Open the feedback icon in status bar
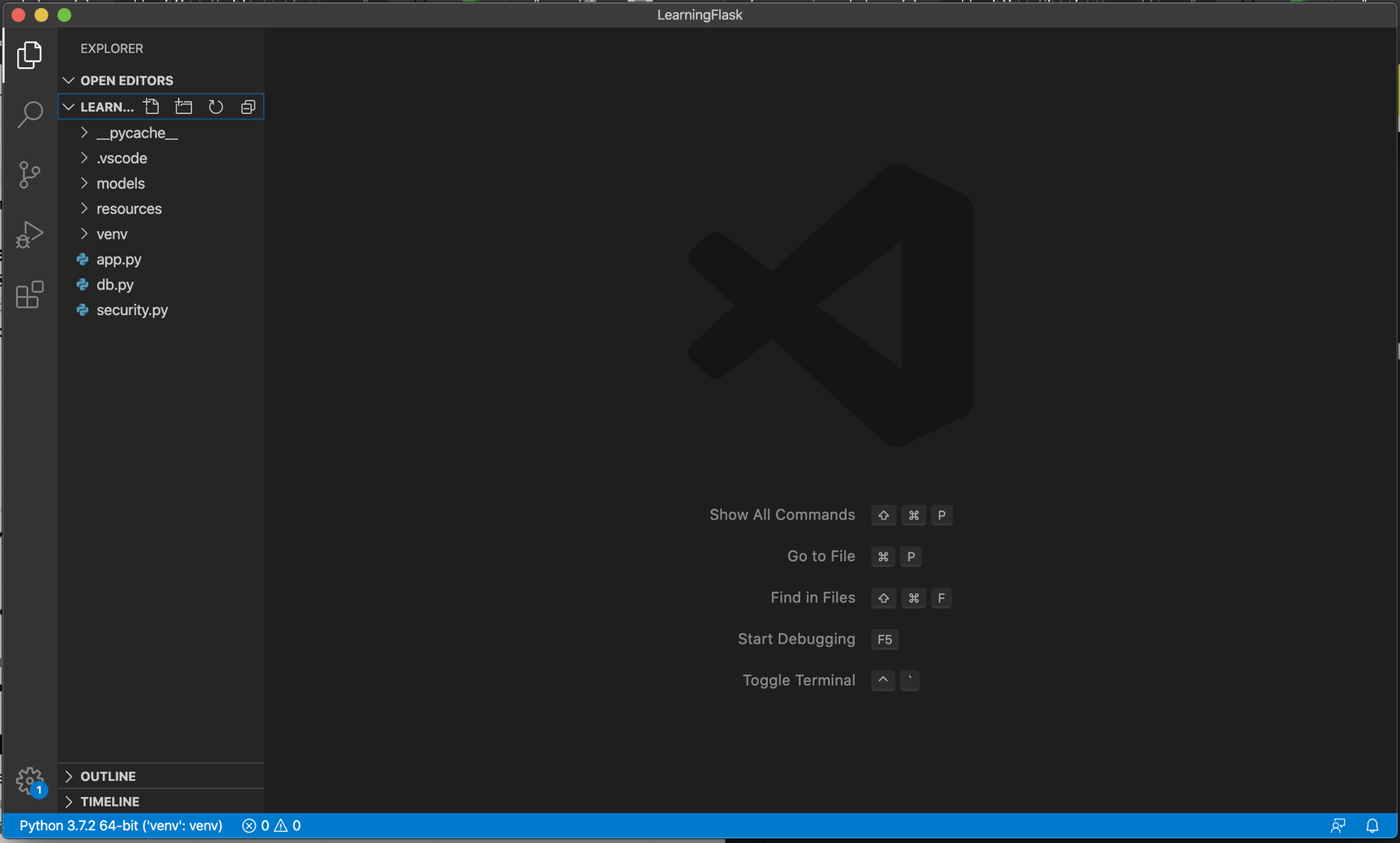The height and width of the screenshot is (843, 1400). (x=1338, y=826)
